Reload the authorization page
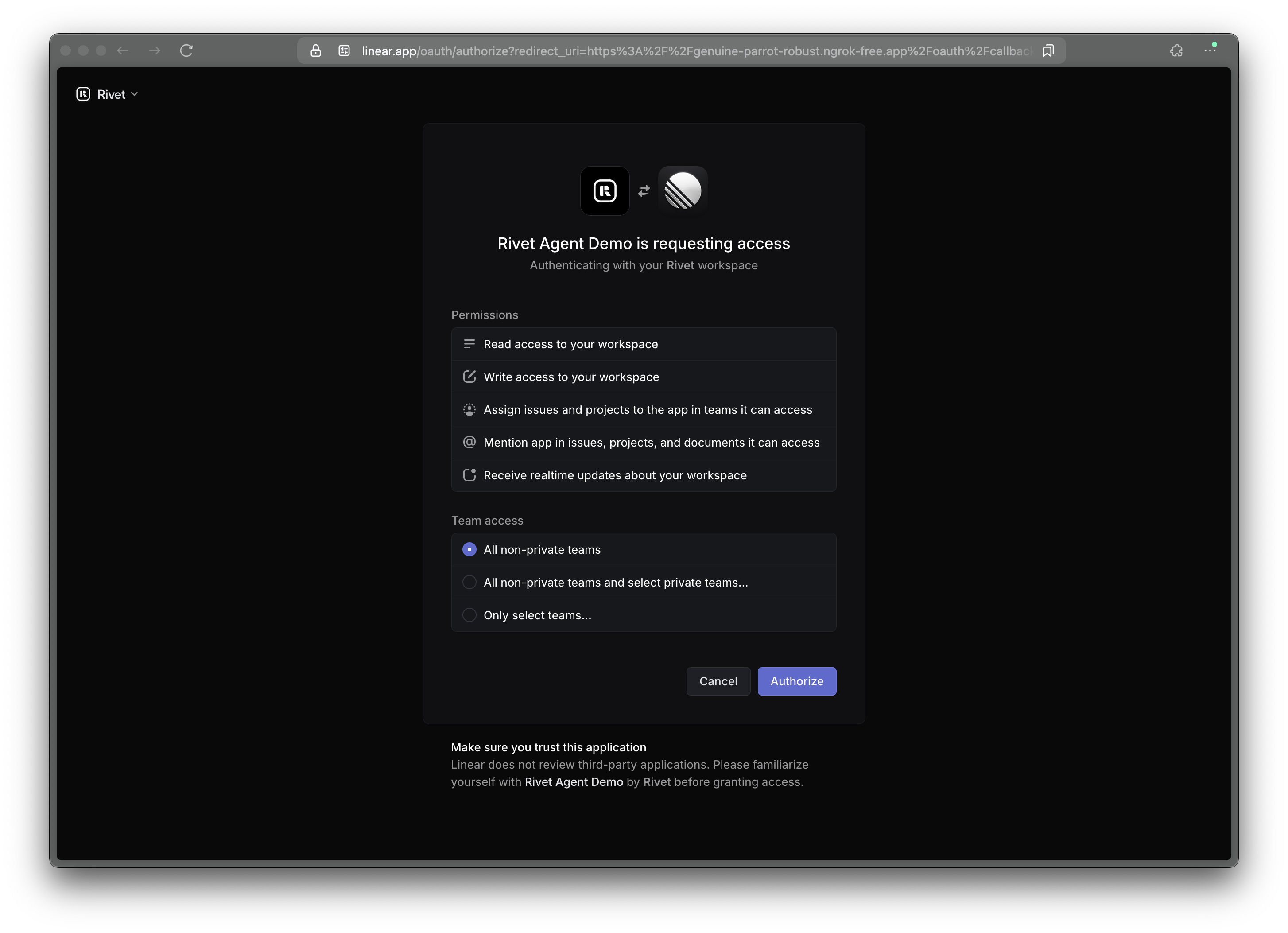The width and height of the screenshot is (1288, 933). coord(186,51)
